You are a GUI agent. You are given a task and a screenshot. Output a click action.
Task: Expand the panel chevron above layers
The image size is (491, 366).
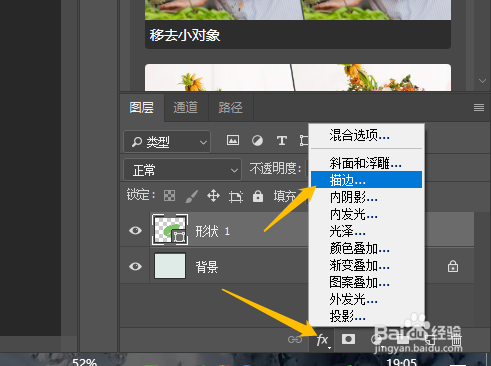(x=482, y=81)
